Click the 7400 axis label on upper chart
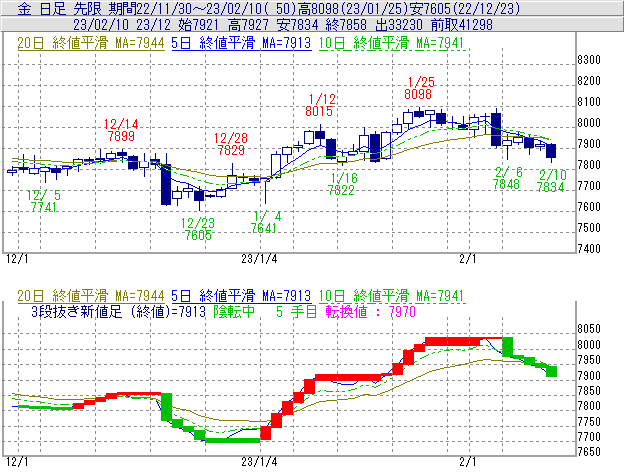 (x=589, y=249)
